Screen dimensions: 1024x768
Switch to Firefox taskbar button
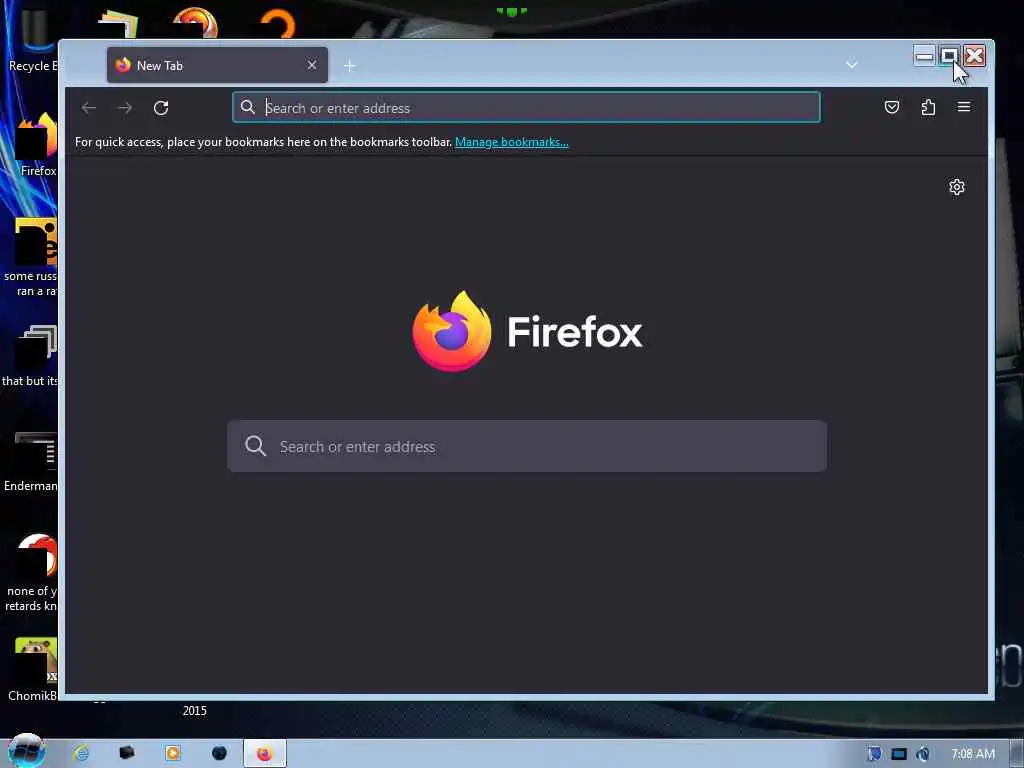[264, 754]
